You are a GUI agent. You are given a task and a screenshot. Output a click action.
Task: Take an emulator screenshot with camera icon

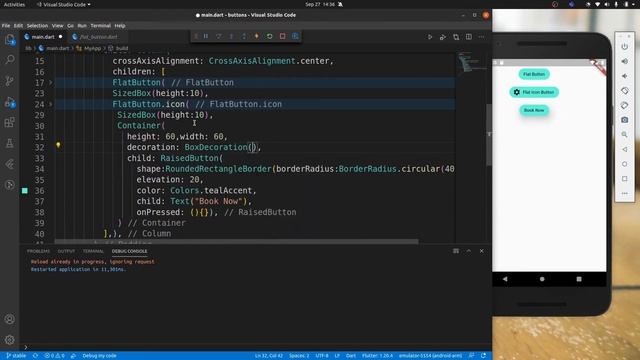coord(624,120)
